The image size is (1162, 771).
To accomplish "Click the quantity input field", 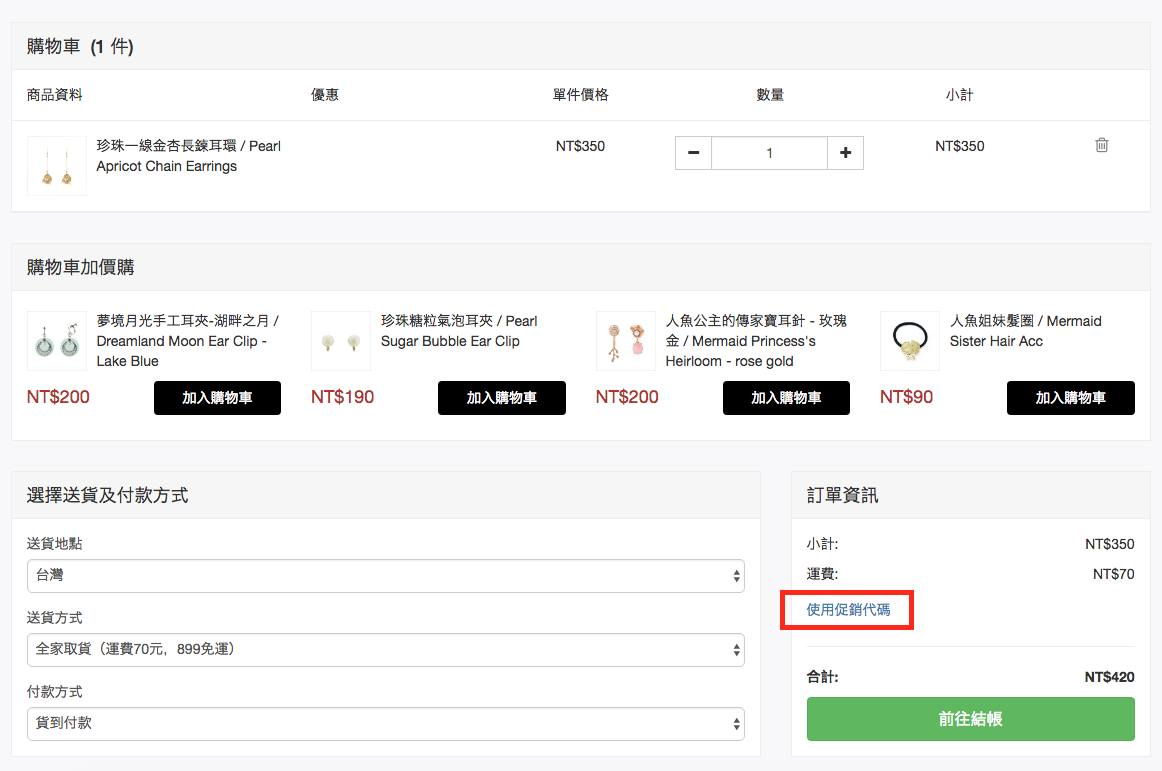I will point(769,153).
